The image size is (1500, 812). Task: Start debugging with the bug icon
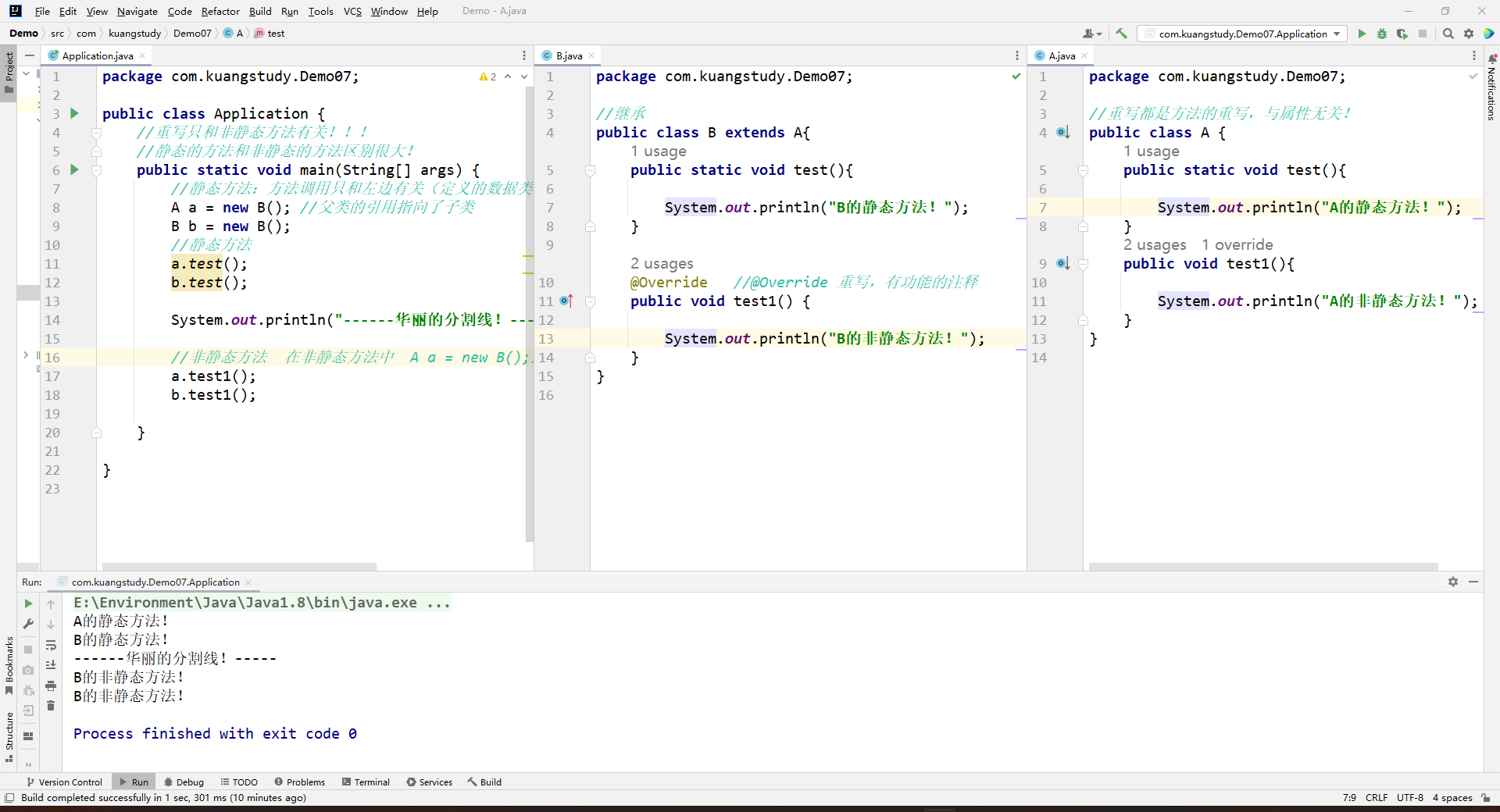(1382, 34)
